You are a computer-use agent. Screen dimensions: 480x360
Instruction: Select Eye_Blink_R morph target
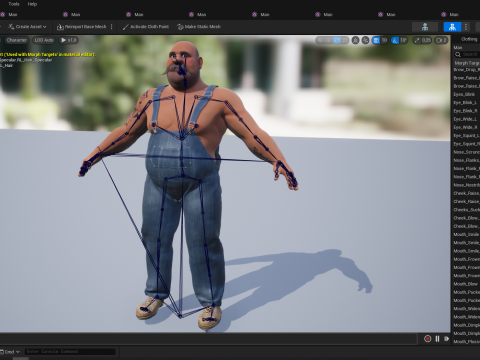pos(466,111)
